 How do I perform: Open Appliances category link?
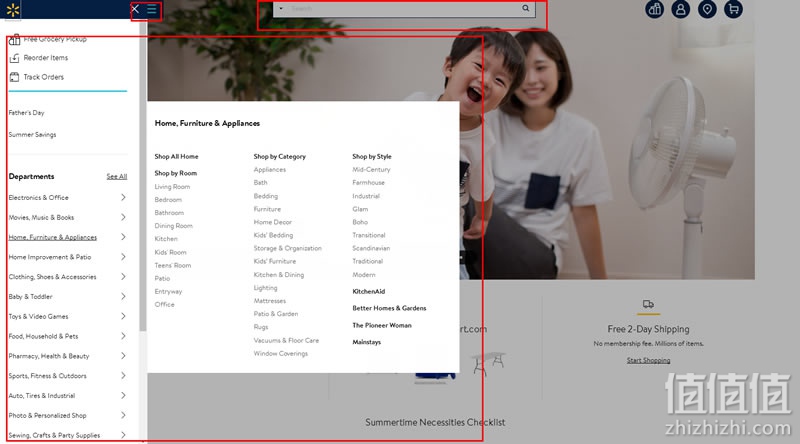tap(270, 169)
